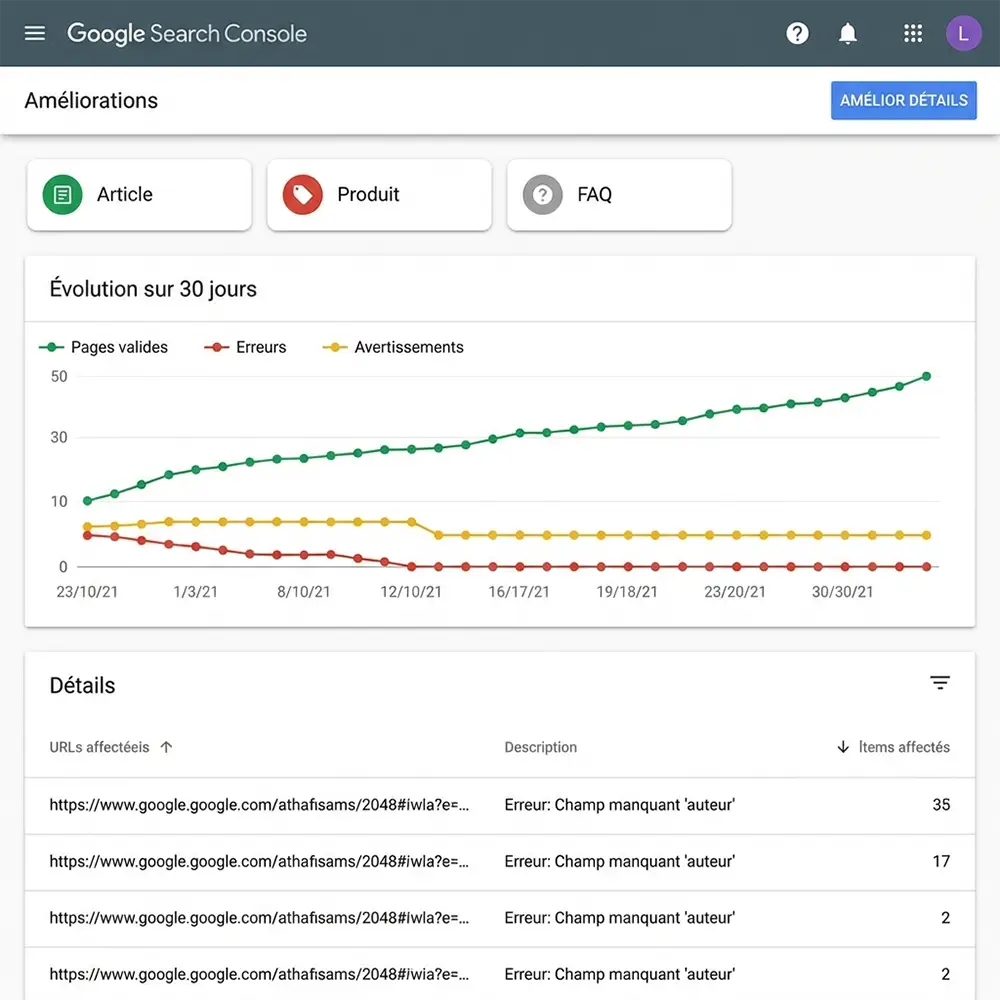This screenshot has width=1000, height=1000.
Task: Open the filter icon in the Détails panel
Action: (940, 682)
